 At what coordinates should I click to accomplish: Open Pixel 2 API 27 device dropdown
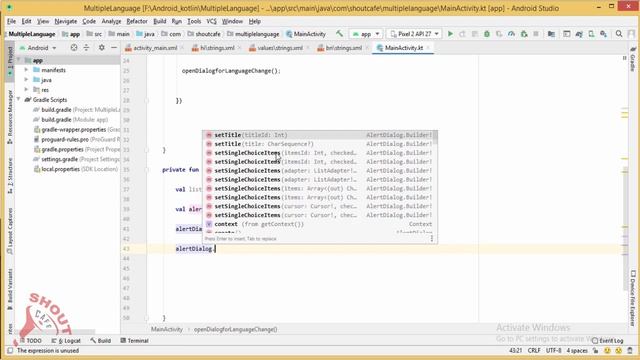click(414, 34)
